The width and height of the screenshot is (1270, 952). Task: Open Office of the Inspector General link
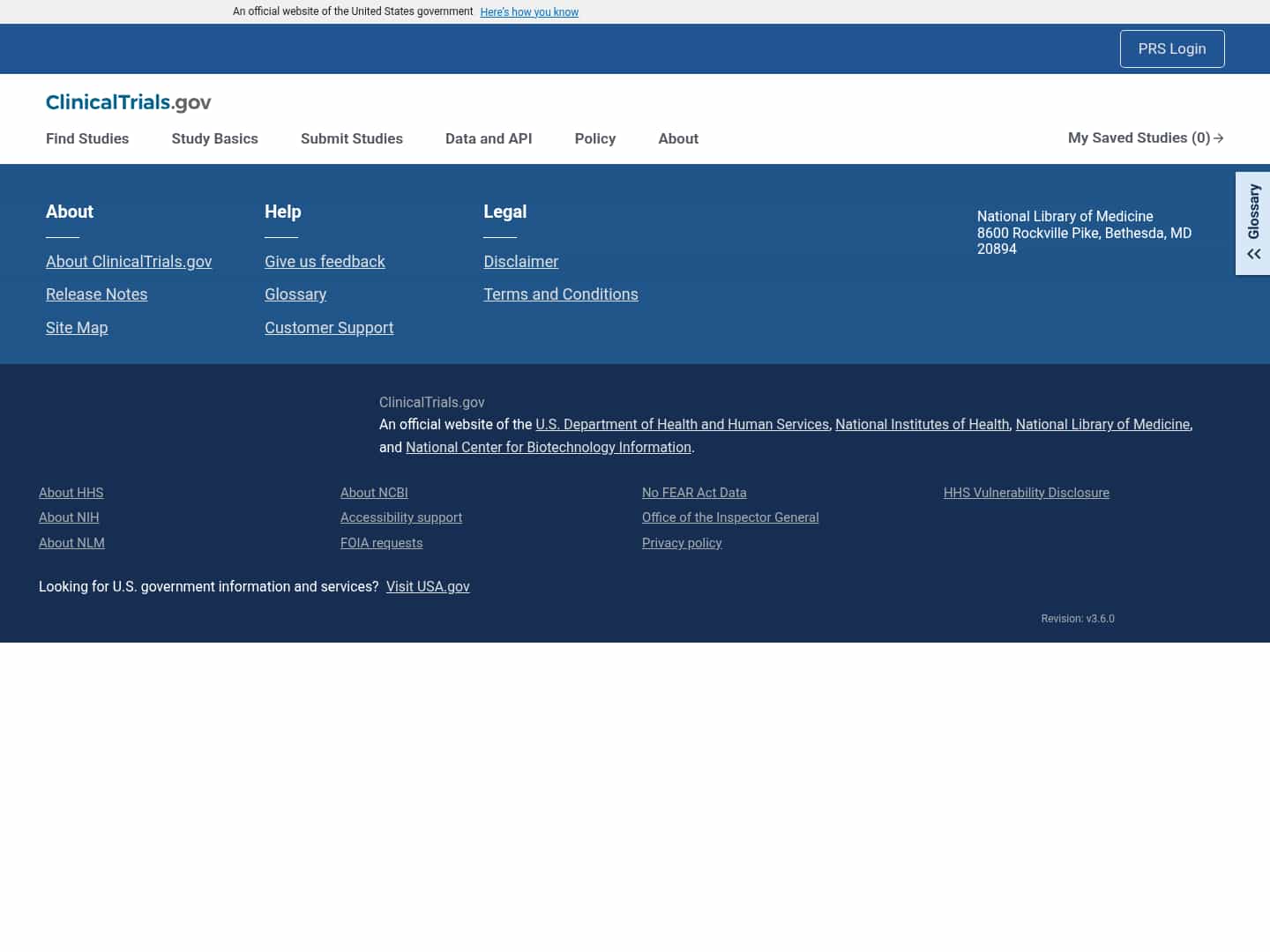pyautogui.click(x=730, y=517)
